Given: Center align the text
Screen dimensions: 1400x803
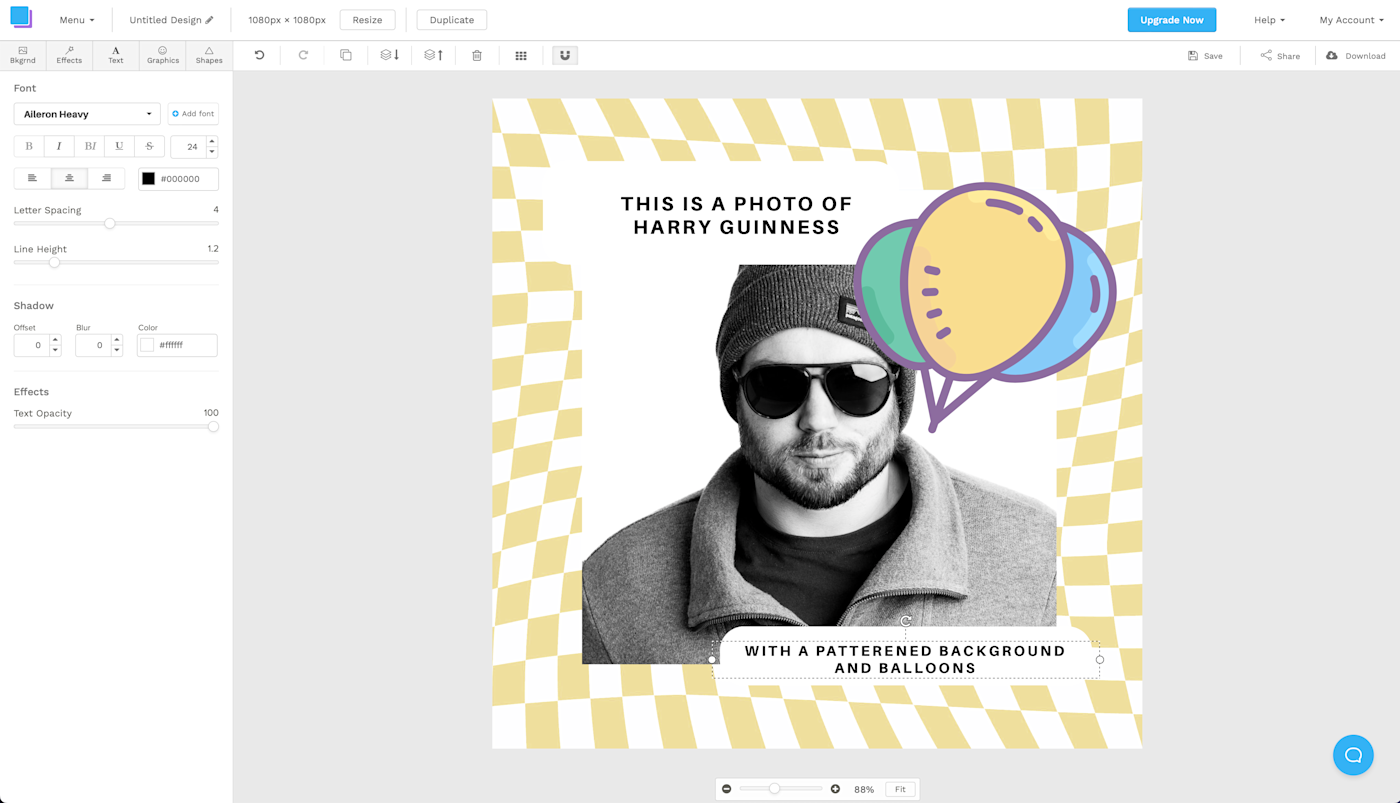Looking at the screenshot, I should point(69,178).
